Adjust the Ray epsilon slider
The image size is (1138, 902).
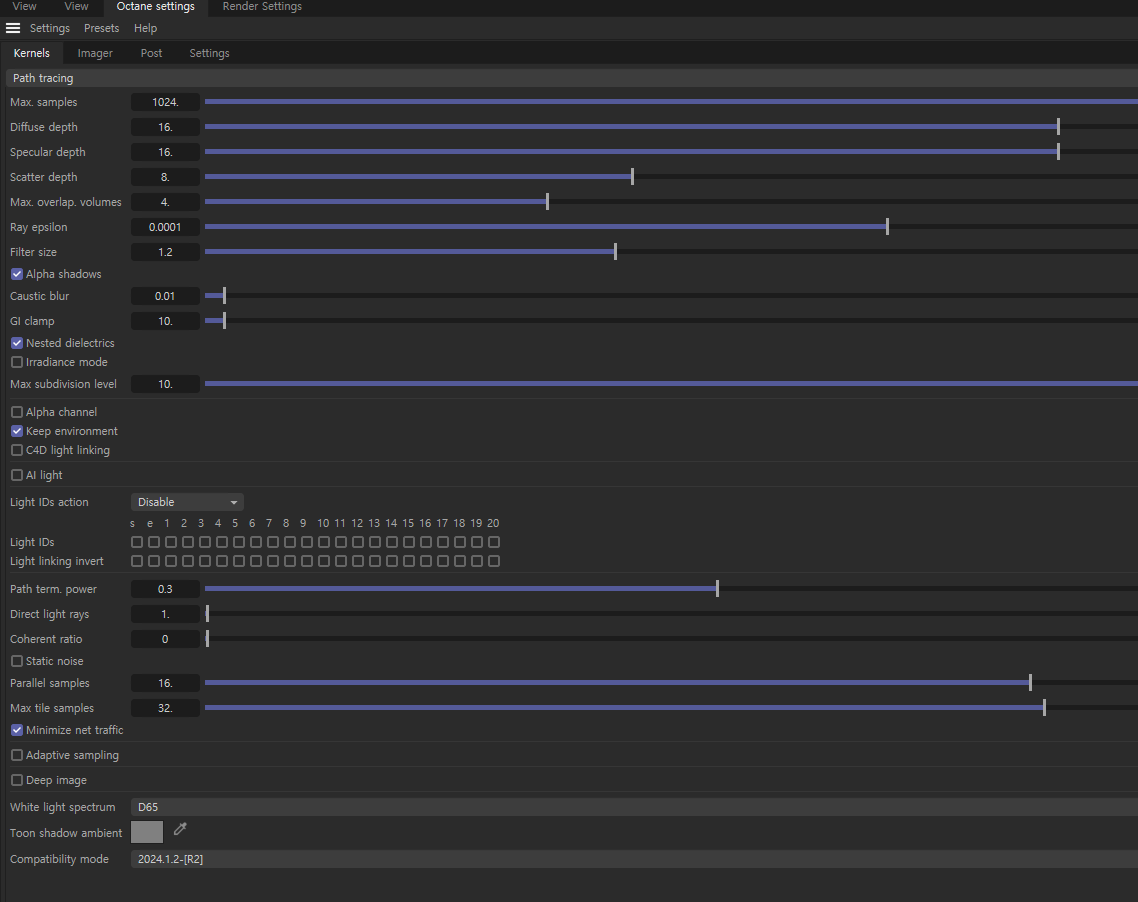click(x=671, y=227)
